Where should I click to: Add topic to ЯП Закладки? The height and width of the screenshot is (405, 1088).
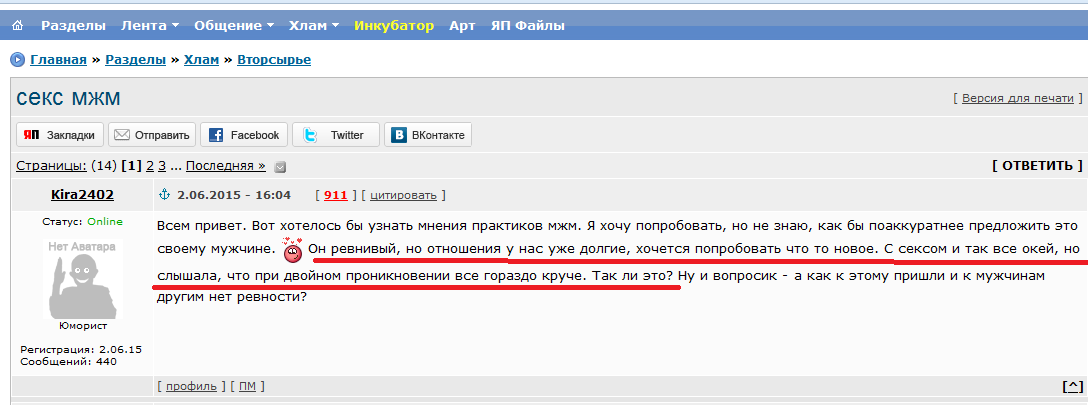pos(60,135)
